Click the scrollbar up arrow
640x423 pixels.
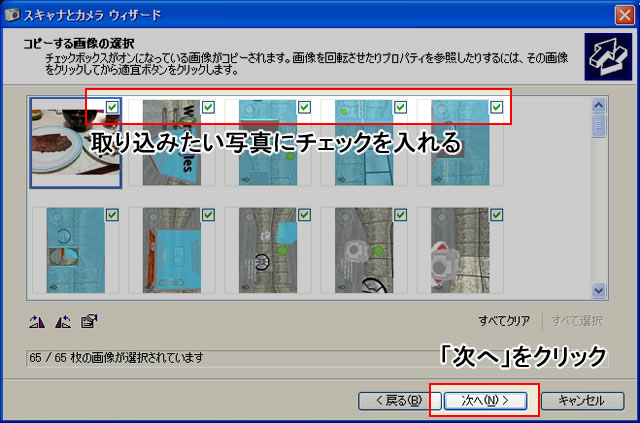[x=598, y=106]
